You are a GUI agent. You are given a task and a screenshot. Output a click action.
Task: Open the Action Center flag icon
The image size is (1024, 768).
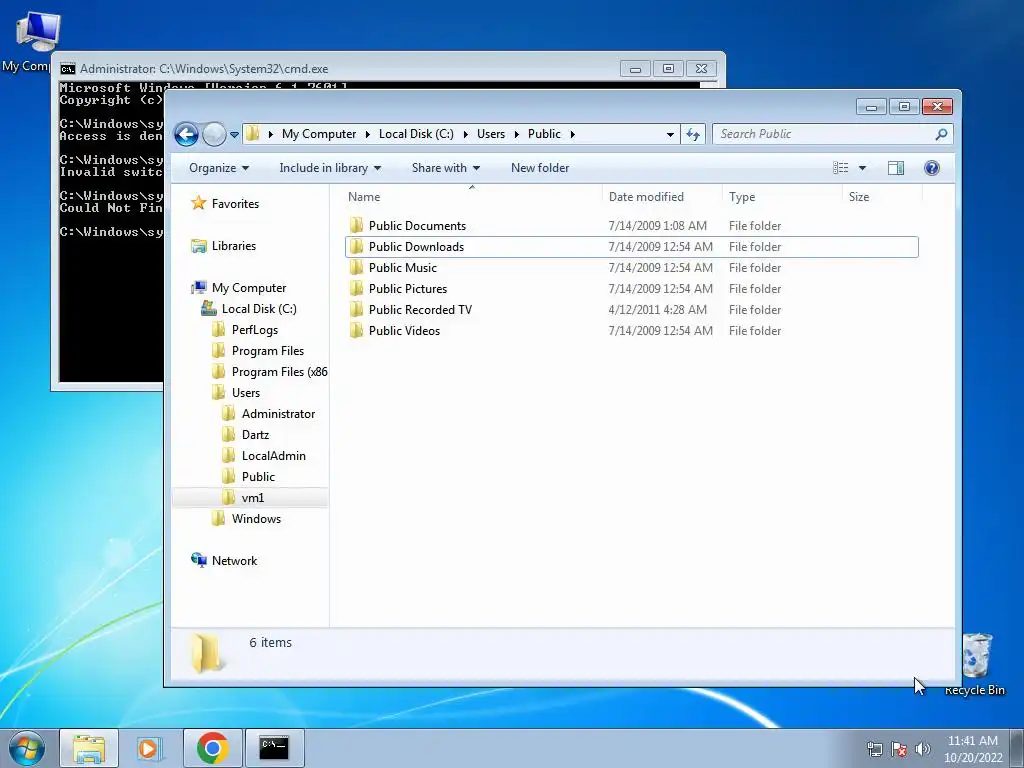coord(899,749)
